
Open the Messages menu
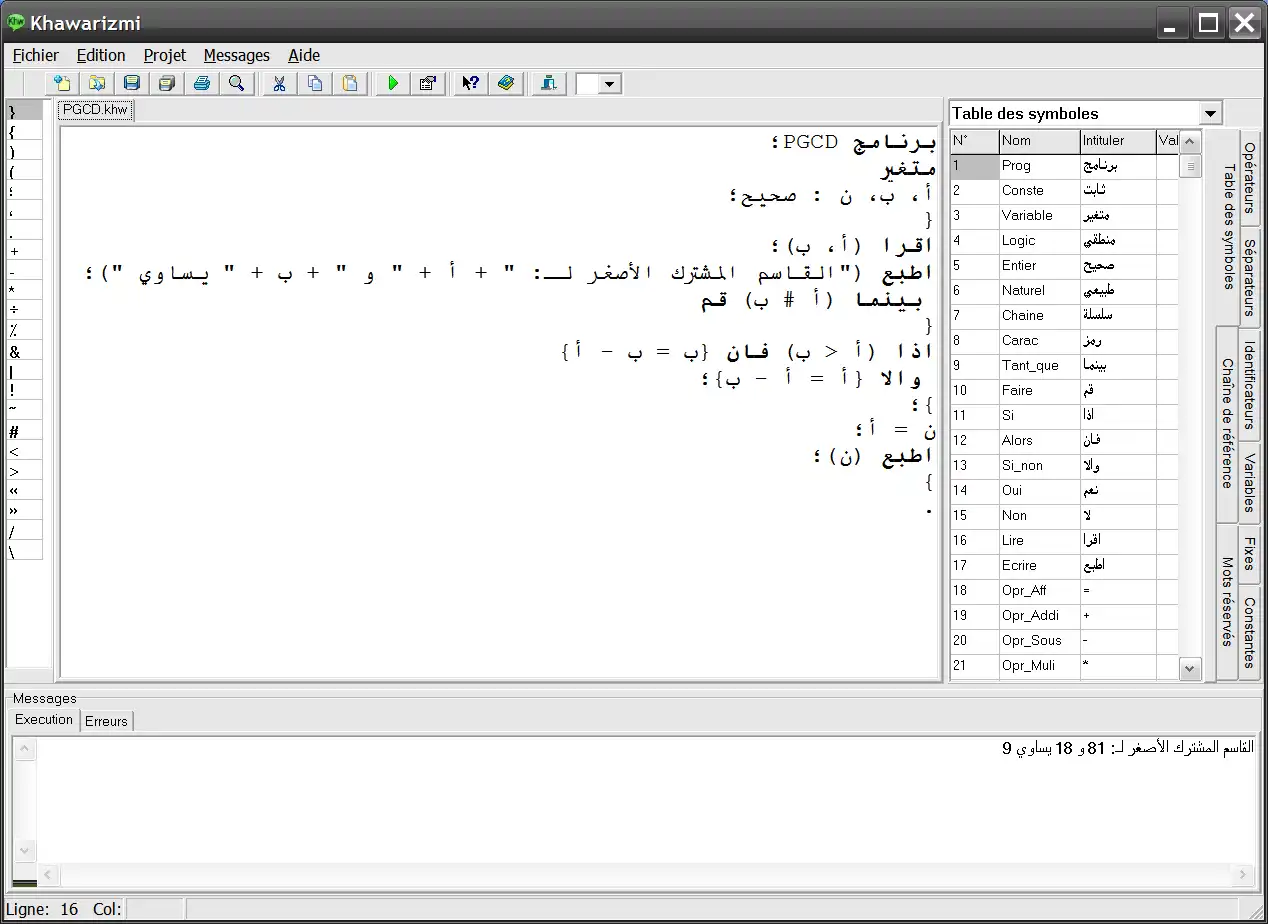(x=237, y=55)
